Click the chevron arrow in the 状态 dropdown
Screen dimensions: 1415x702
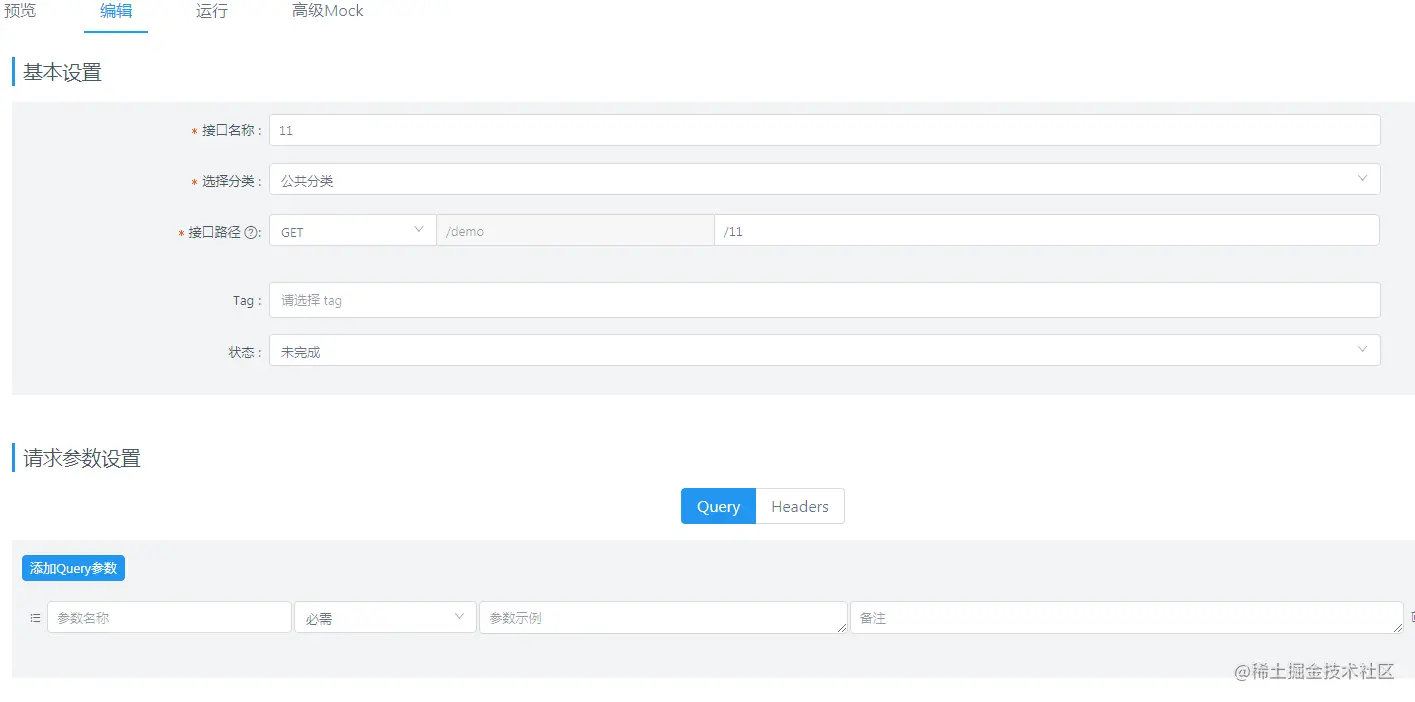1362,349
